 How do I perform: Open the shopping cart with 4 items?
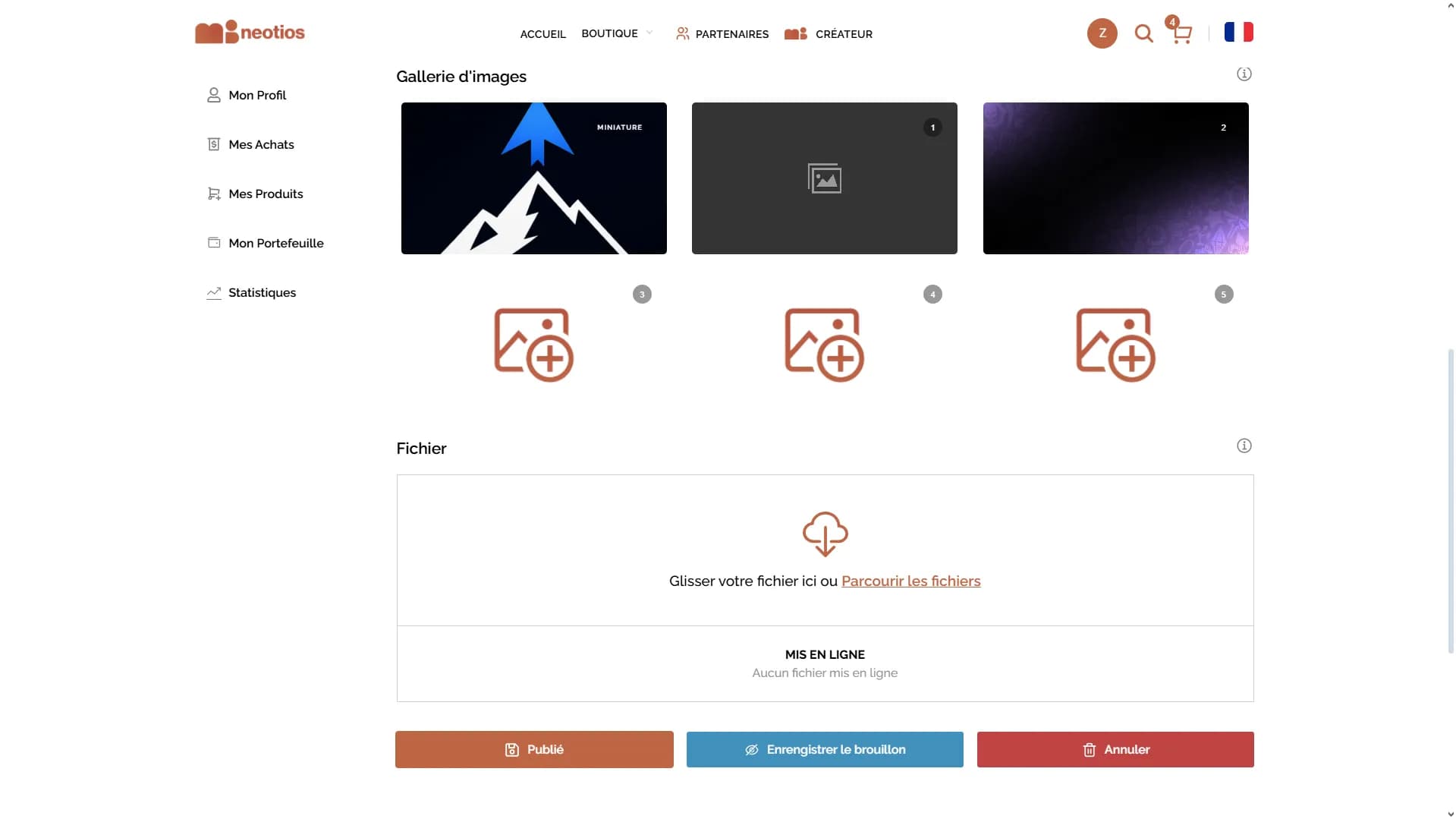[x=1181, y=32]
